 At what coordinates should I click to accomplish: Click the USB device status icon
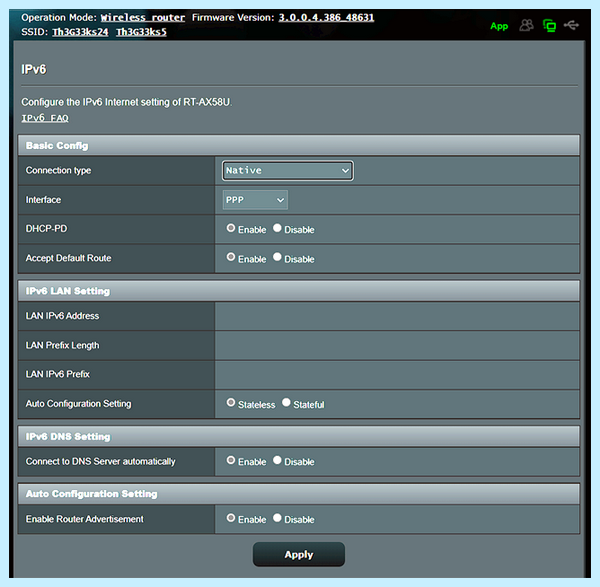click(x=571, y=25)
